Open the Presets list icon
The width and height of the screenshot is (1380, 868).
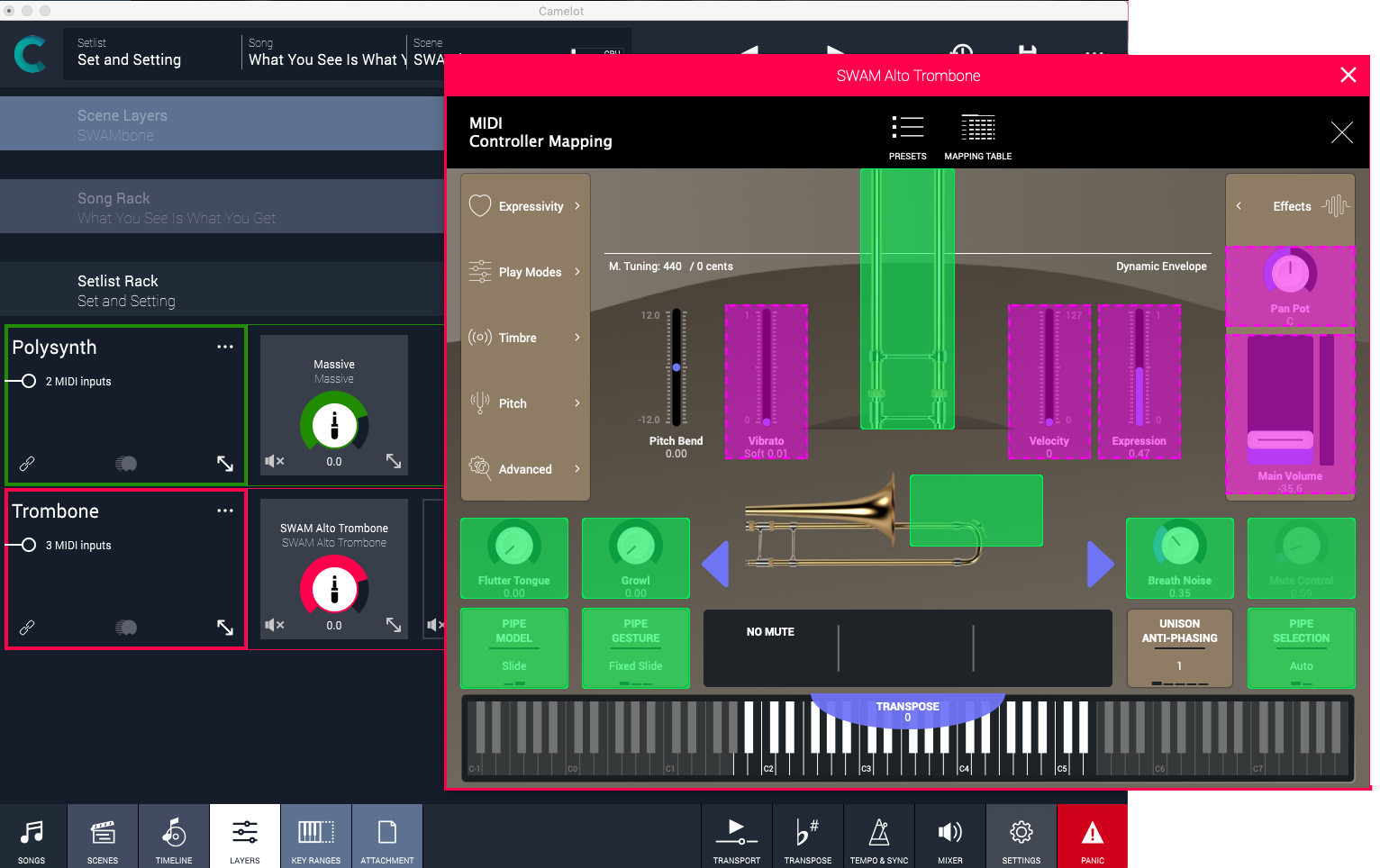pos(907,128)
